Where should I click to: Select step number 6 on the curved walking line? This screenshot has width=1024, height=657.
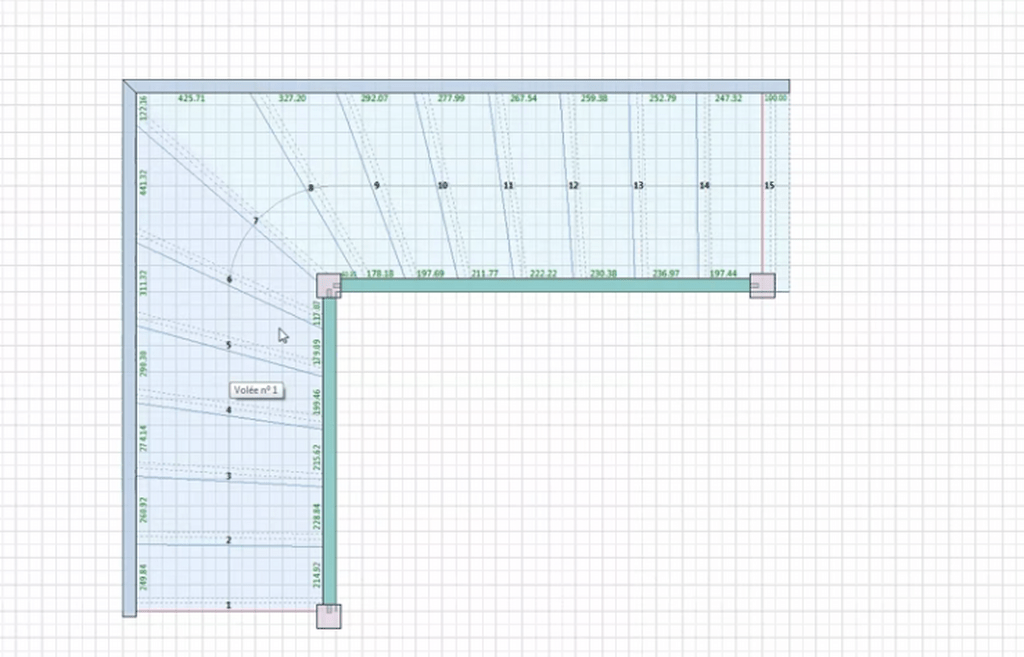229,280
